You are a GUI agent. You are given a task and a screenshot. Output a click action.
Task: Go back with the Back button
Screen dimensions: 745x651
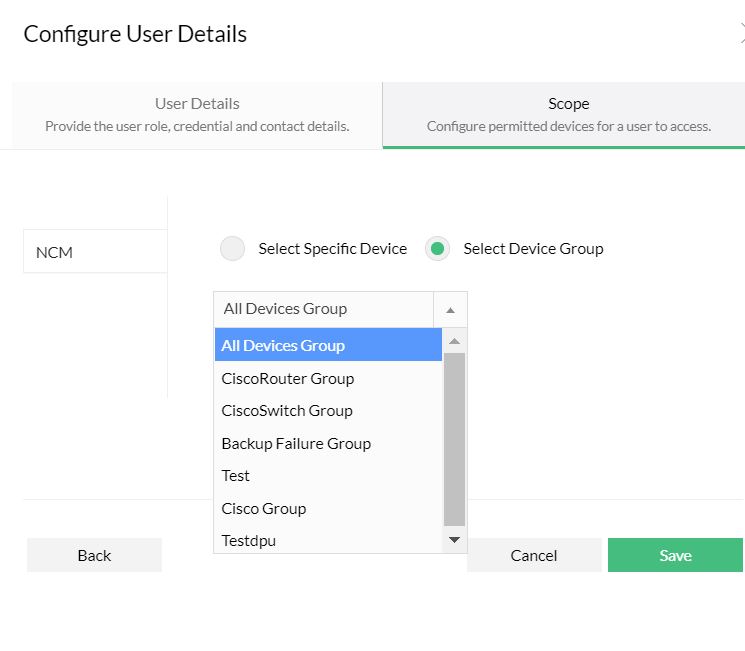tap(94, 555)
